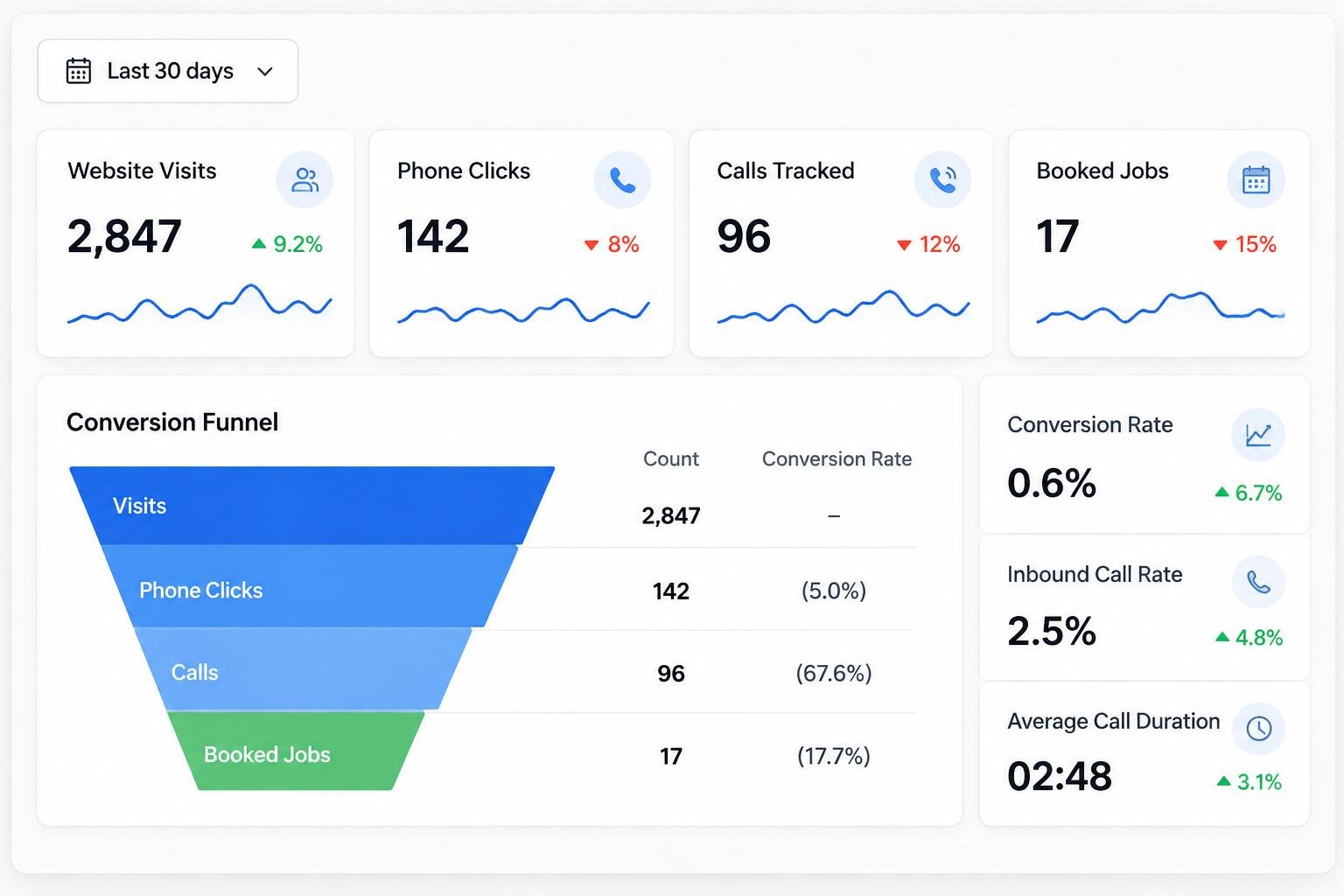Click the phone icon on Inbound Call Rate
This screenshot has width=1344, height=896.
tap(1258, 582)
